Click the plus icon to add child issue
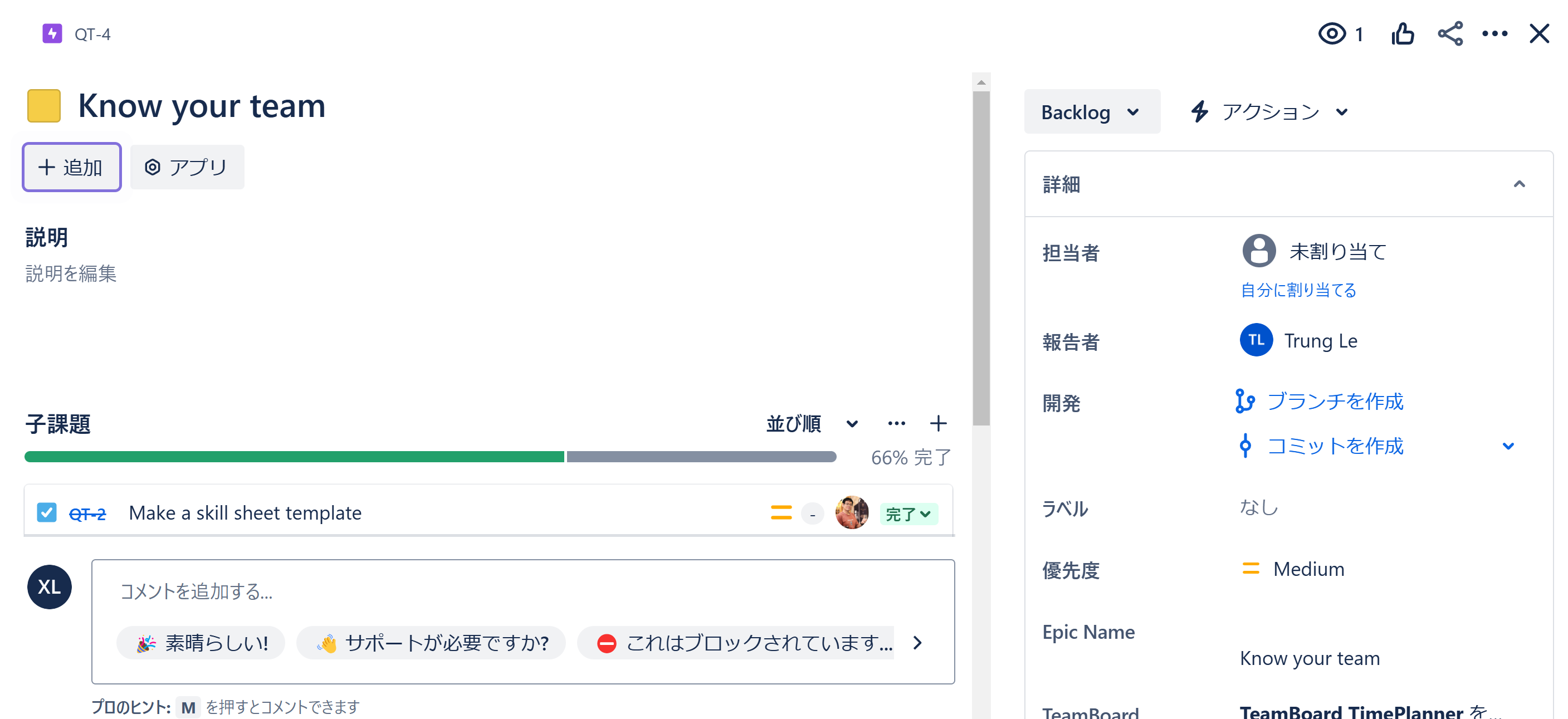The height and width of the screenshot is (719, 1568). pyautogui.click(x=938, y=423)
